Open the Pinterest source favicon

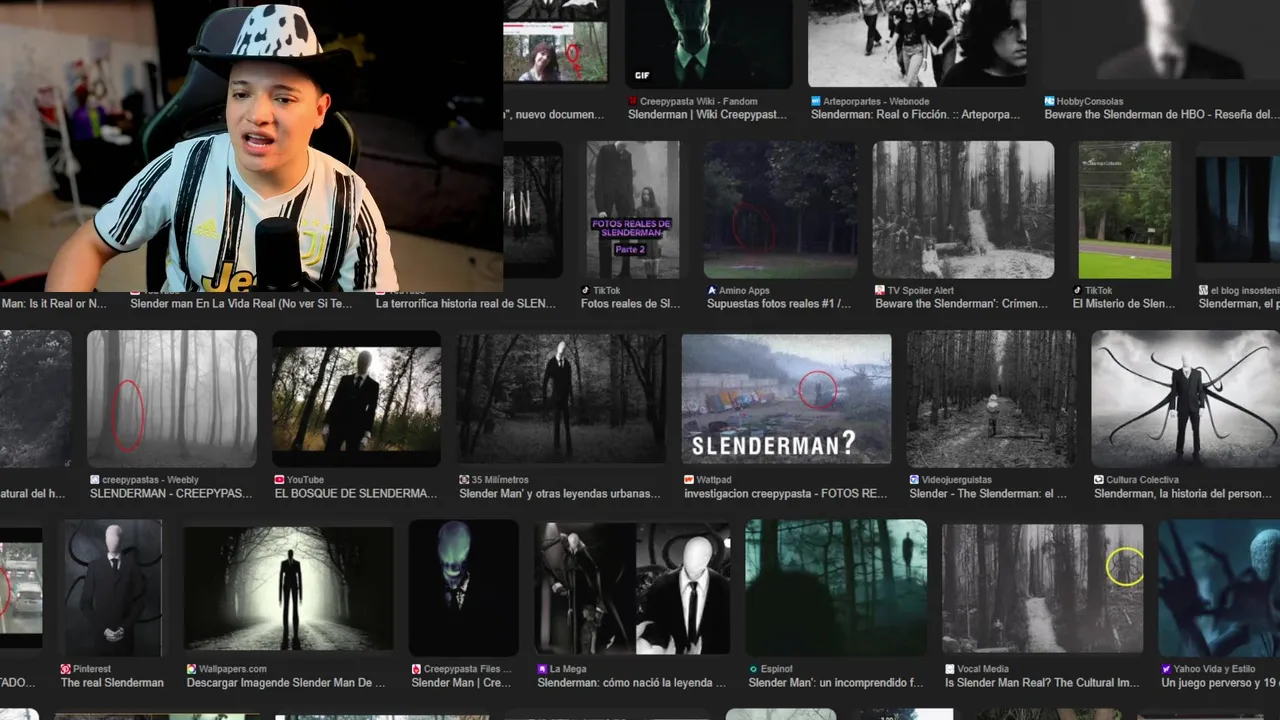point(66,669)
